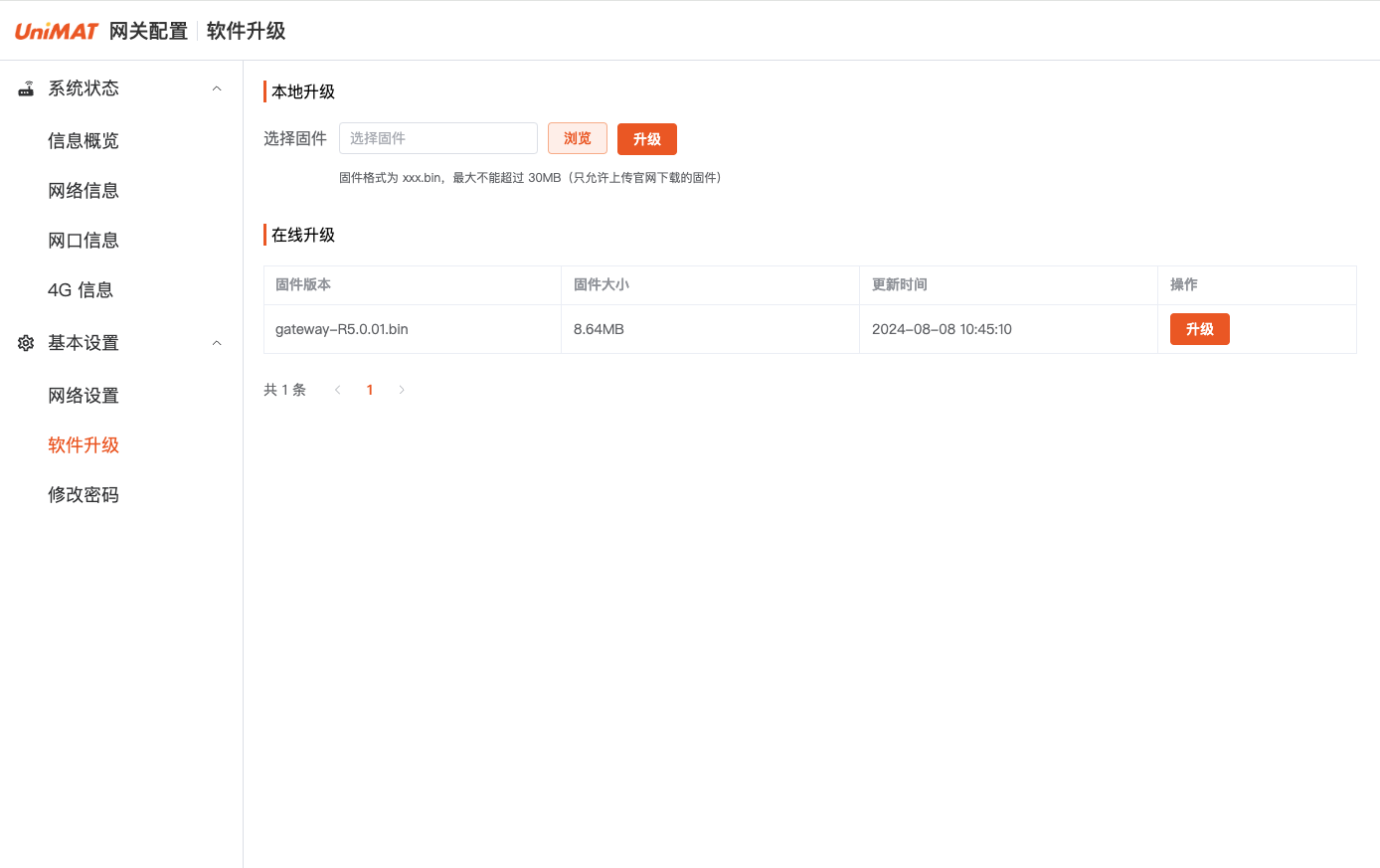
Task: Open the 信息概览 page
Action: coord(84,140)
